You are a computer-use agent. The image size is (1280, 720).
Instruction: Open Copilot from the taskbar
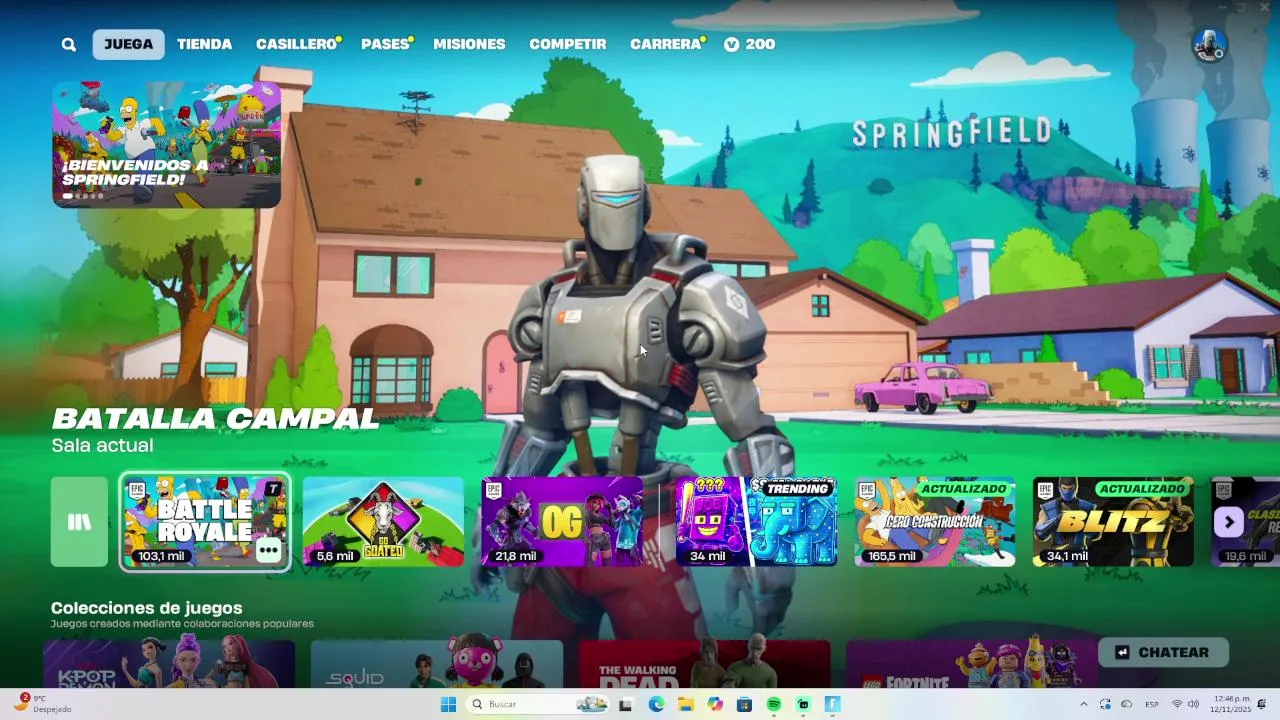715,704
